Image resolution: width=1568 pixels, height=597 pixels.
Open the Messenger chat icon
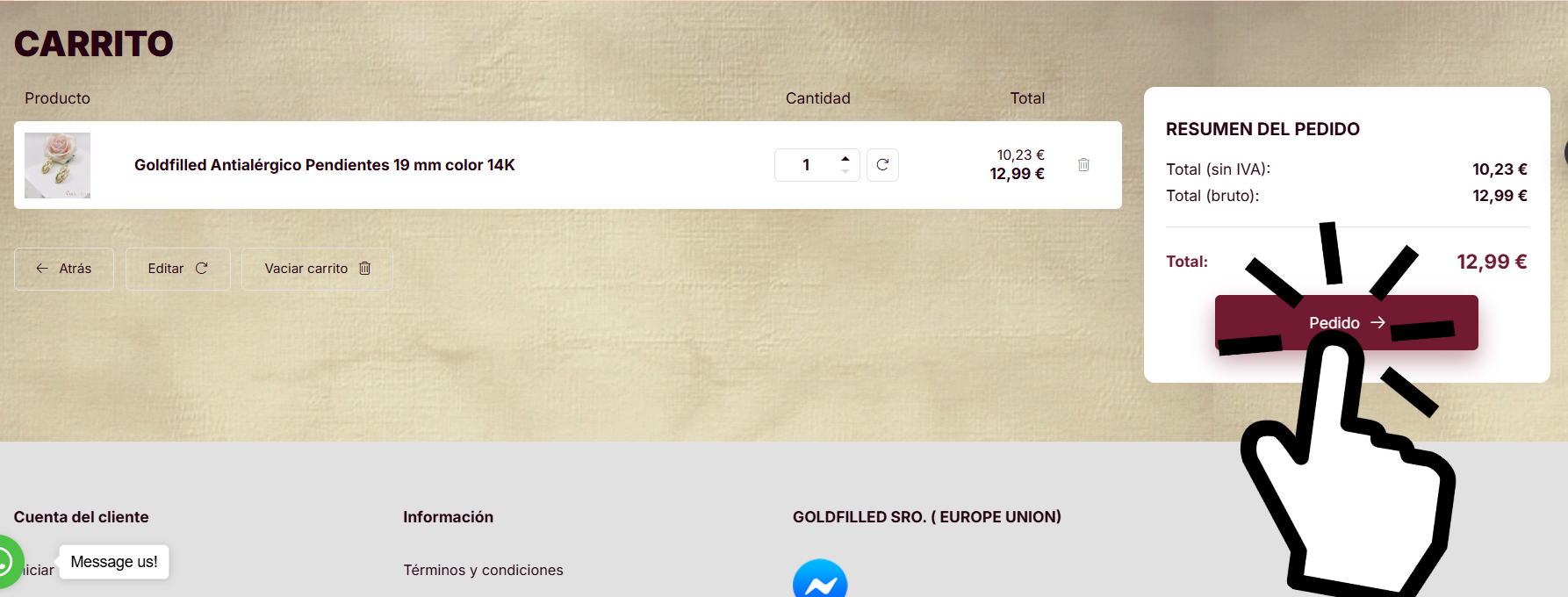click(820, 579)
